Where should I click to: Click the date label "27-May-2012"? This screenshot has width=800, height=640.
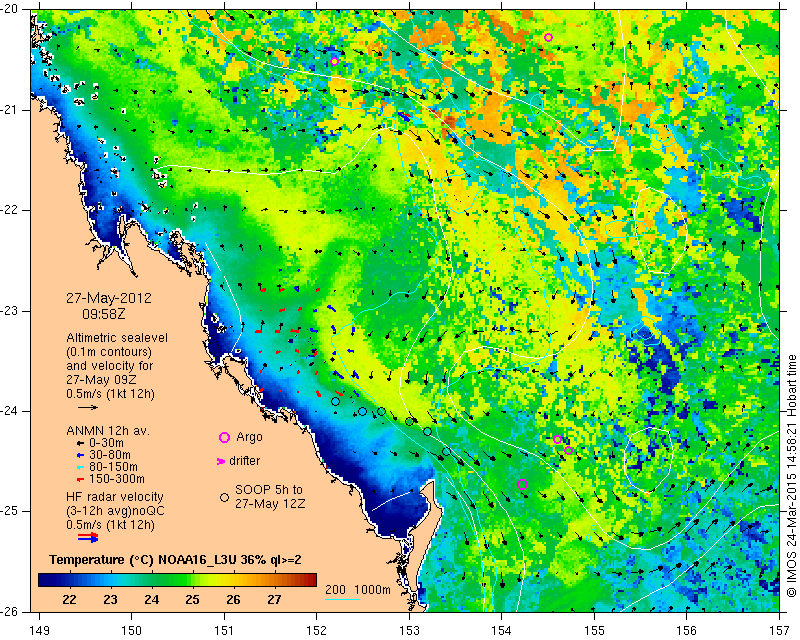point(109,298)
